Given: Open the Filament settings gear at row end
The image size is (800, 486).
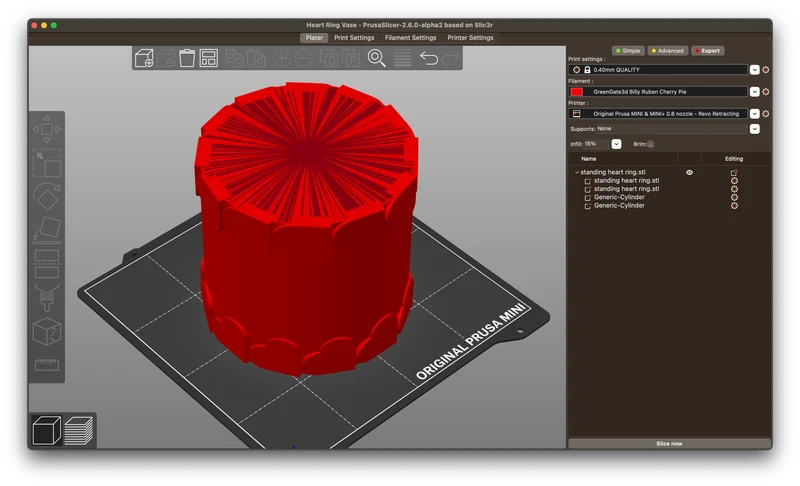Looking at the screenshot, I should [766, 92].
